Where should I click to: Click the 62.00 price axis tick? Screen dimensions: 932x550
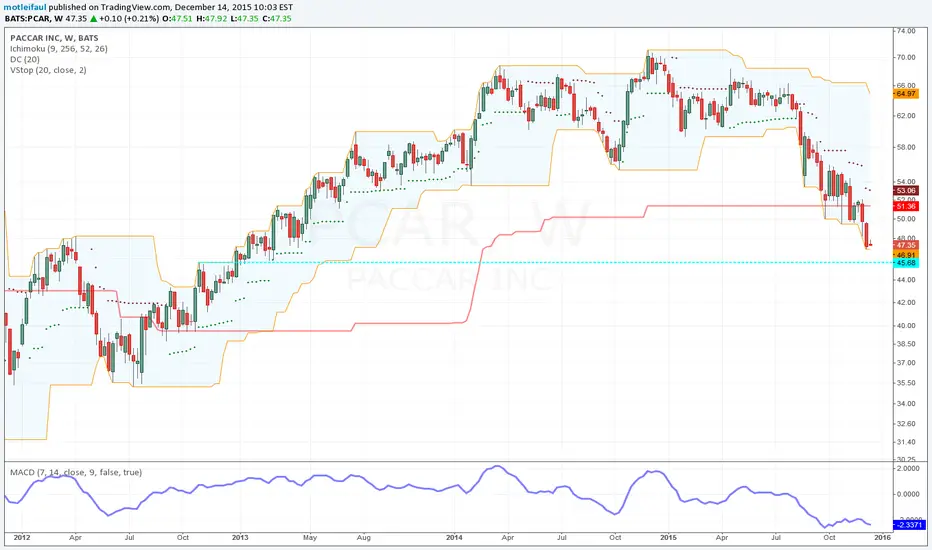point(906,115)
